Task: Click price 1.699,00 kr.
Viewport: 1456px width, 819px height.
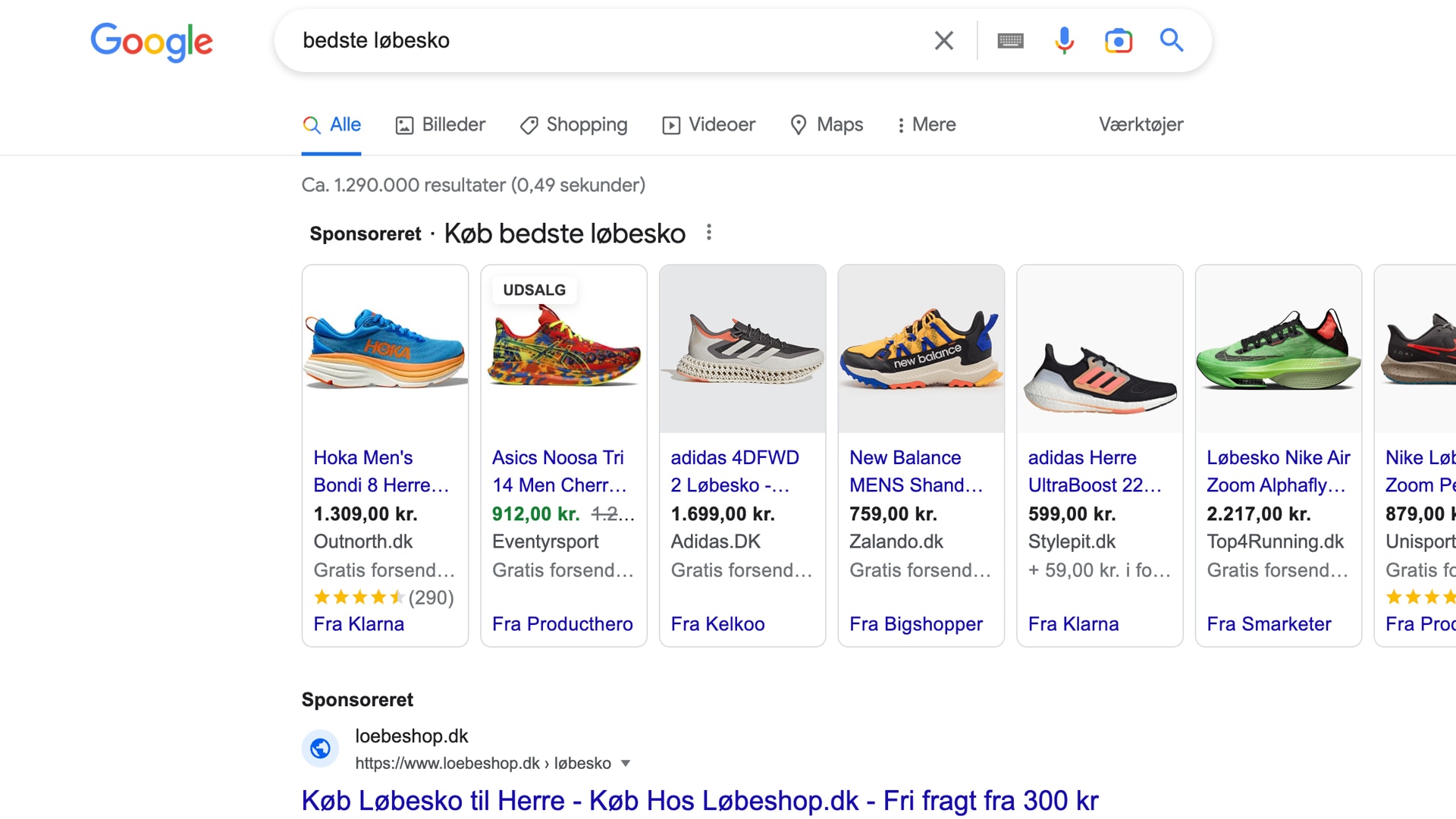Action: point(723,514)
